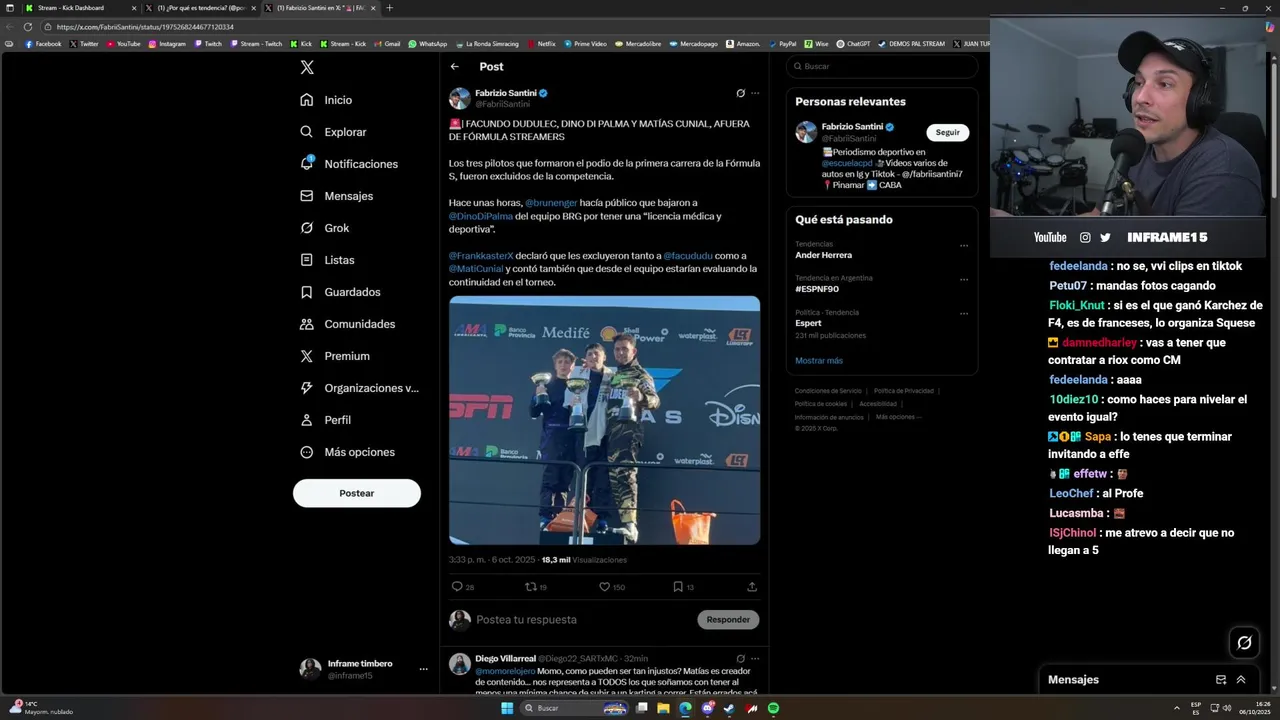This screenshot has height=720, width=1280.
Task: Open the Instagram bookmark
Action: pyautogui.click(x=167, y=44)
